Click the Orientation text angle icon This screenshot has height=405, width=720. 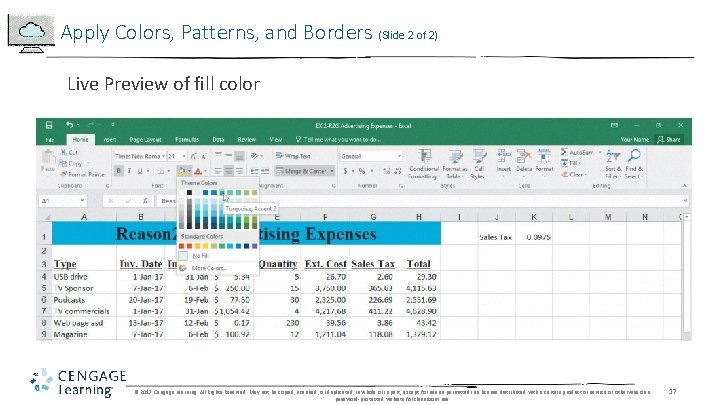pos(254,156)
